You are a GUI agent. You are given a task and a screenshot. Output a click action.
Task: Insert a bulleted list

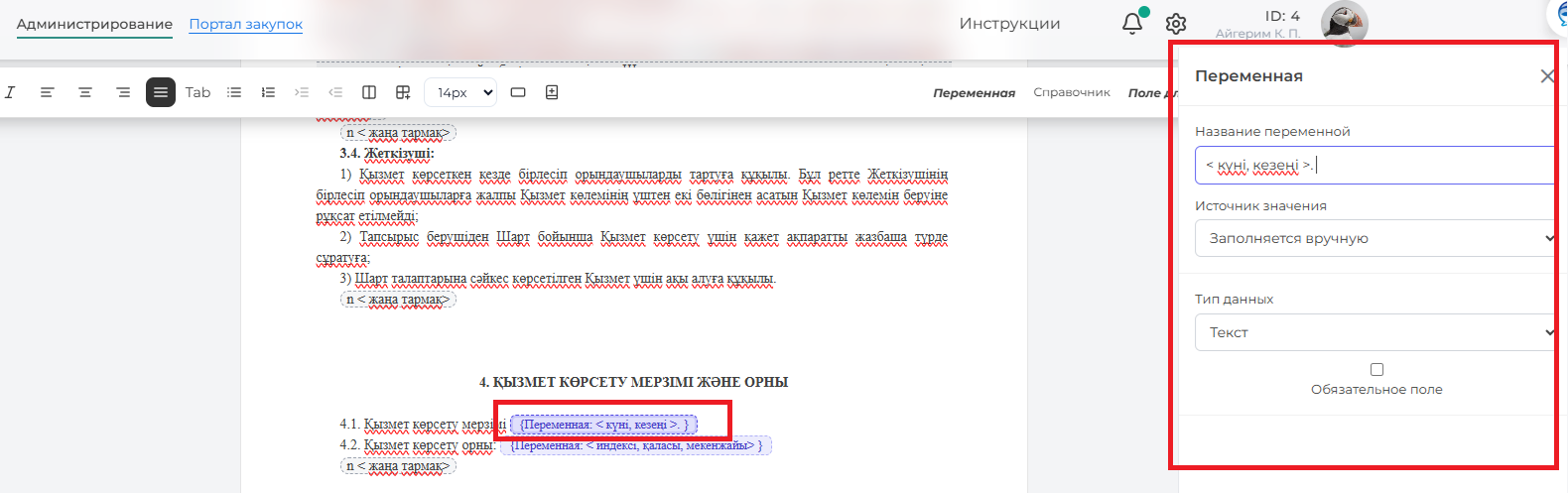pyautogui.click(x=234, y=92)
